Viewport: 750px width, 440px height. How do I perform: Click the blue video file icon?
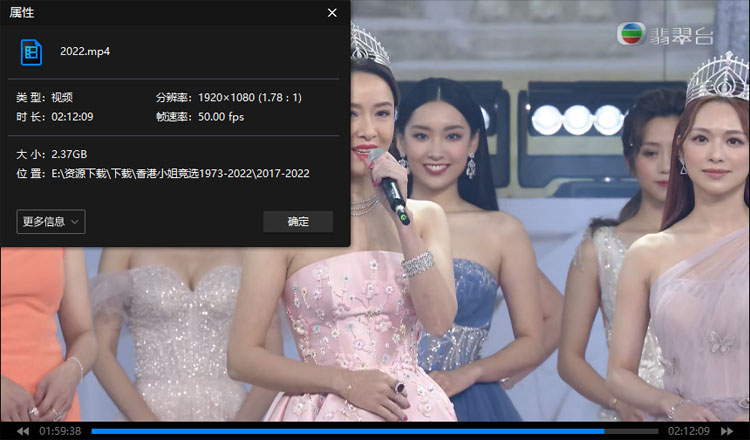point(32,51)
